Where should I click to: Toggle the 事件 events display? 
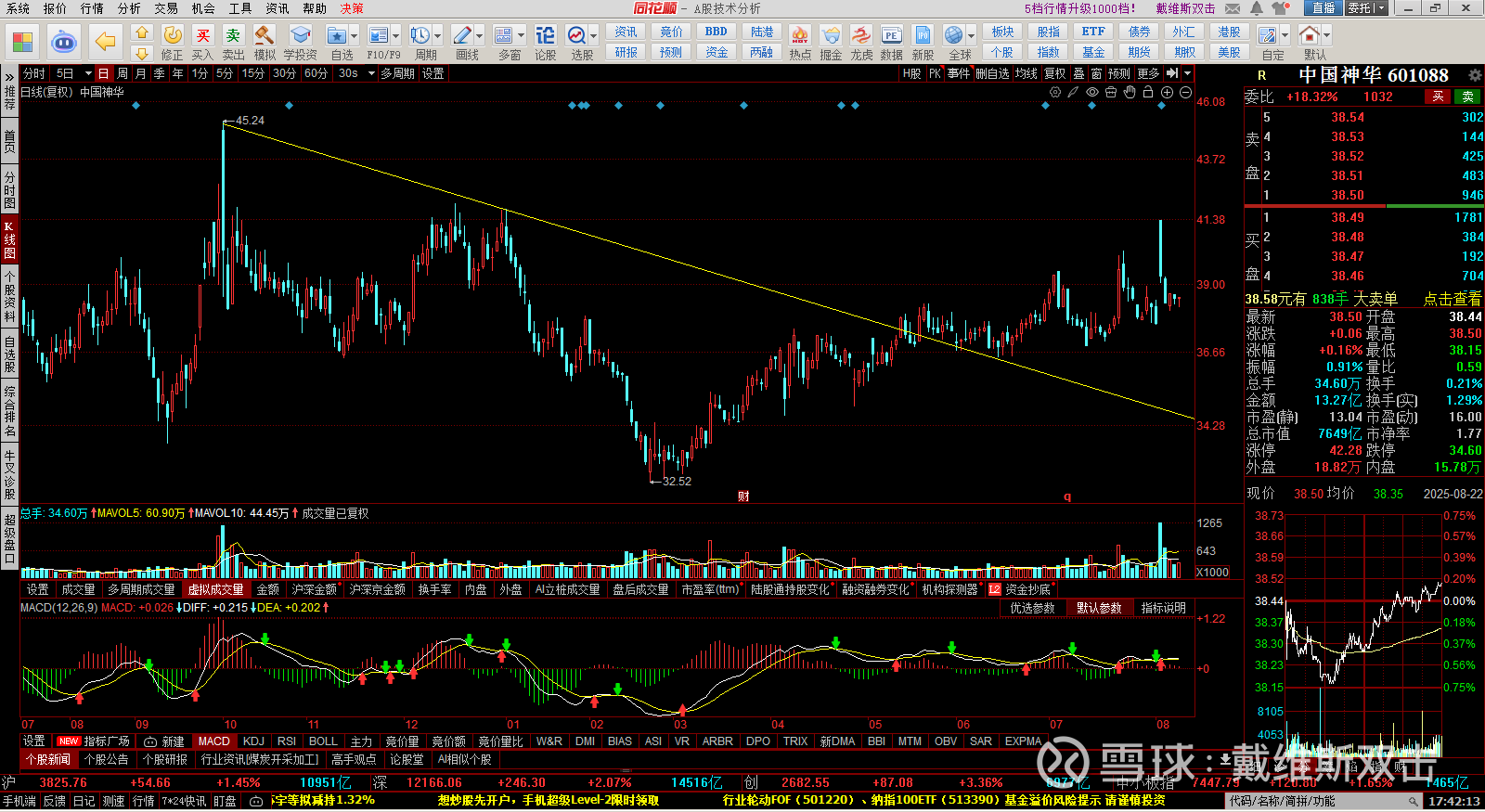tap(958, 73)
